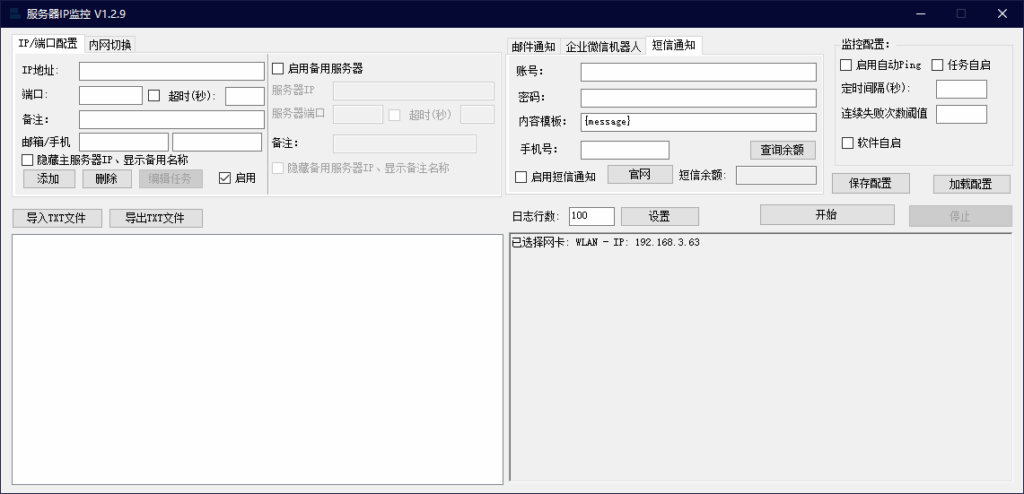Focus the 密码 input field

pyautogui.click(x=698, y=98)
